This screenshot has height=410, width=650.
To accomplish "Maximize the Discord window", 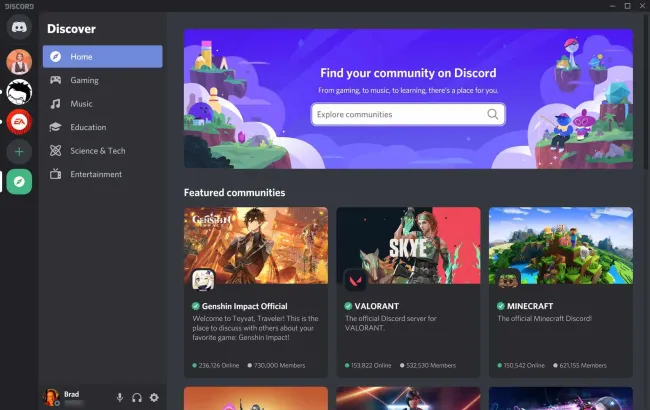I will point(627,6).
